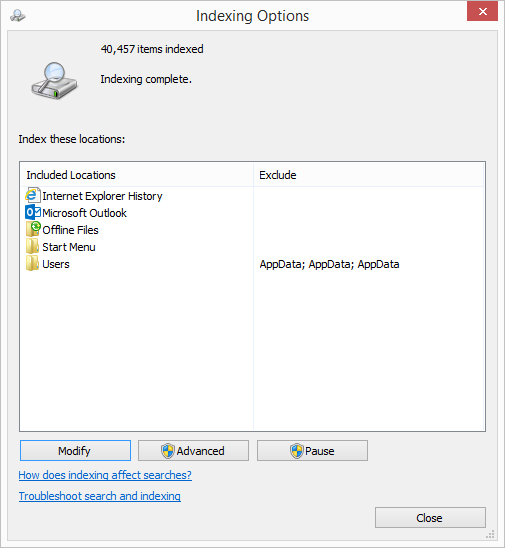The width and height of the screenshot is (505, 548).
Task: Click the magnifier drive indexing icon
Action: pyautogui.click(x=54, y=81)
